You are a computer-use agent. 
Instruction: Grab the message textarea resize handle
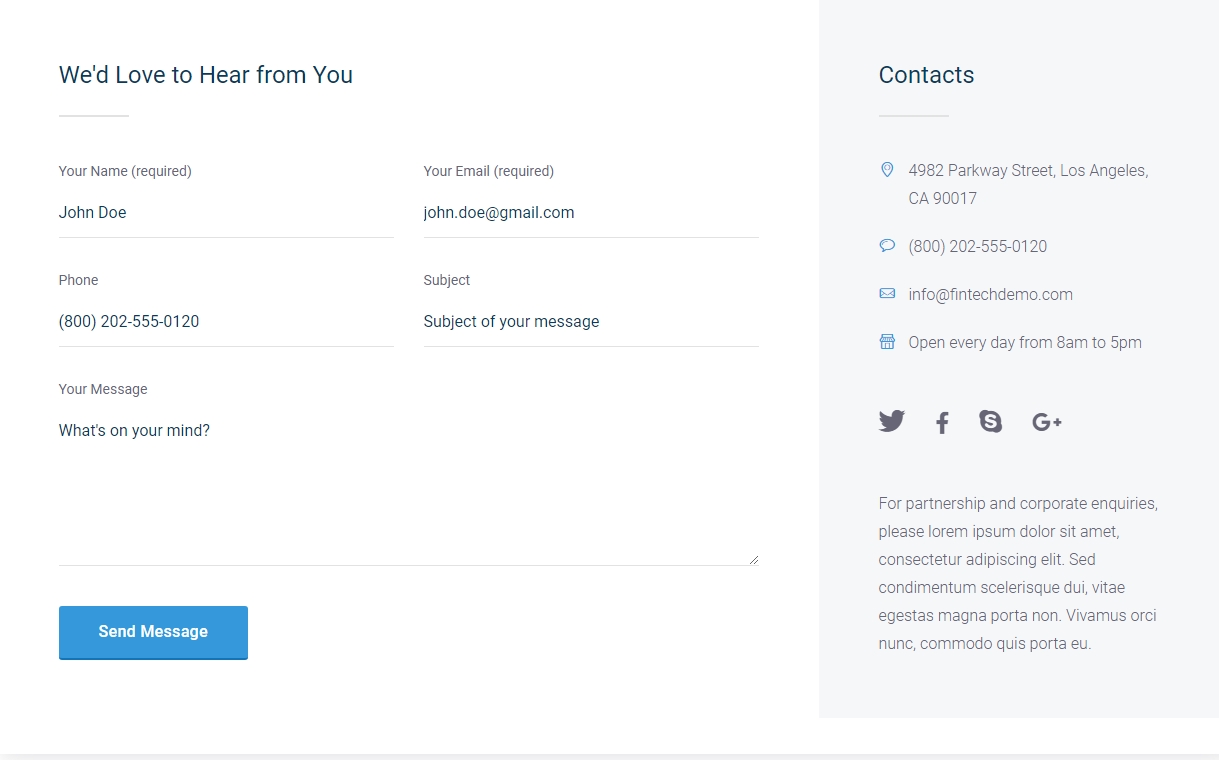753,560
